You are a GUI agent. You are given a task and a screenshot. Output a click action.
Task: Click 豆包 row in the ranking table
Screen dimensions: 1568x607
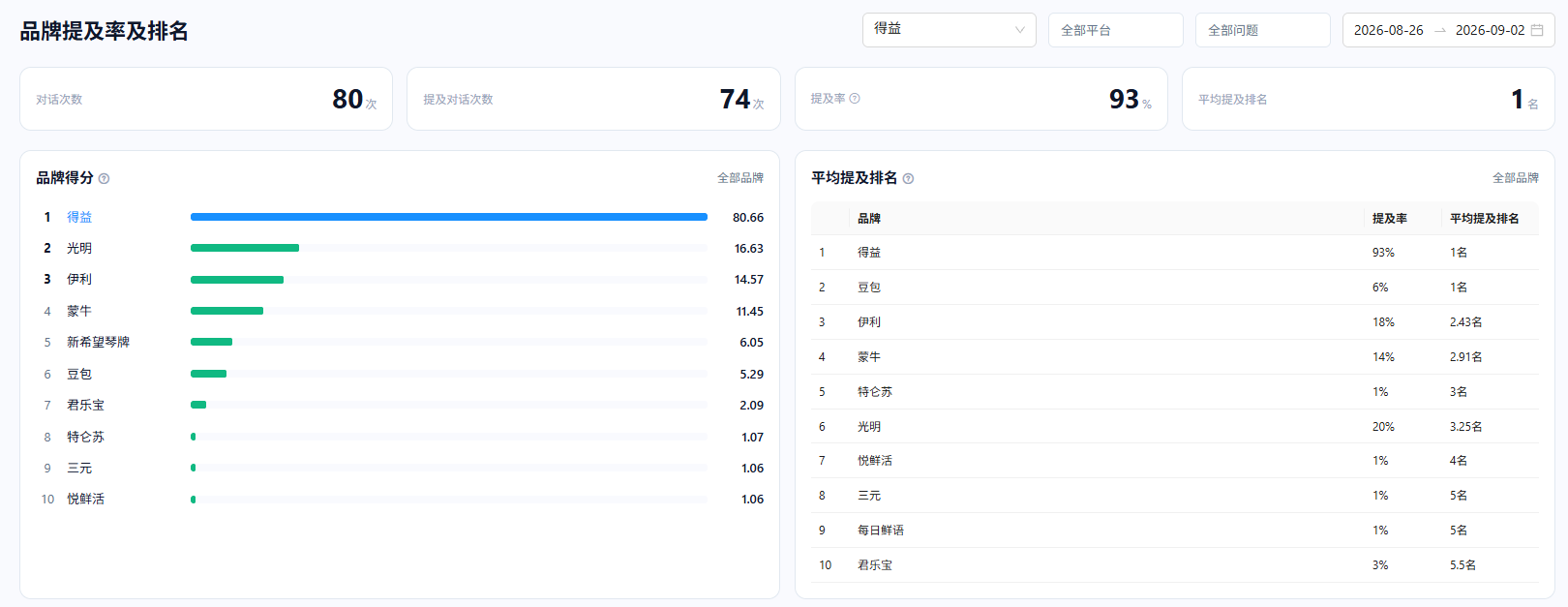pyautogui.click(x=1175, y=288)
